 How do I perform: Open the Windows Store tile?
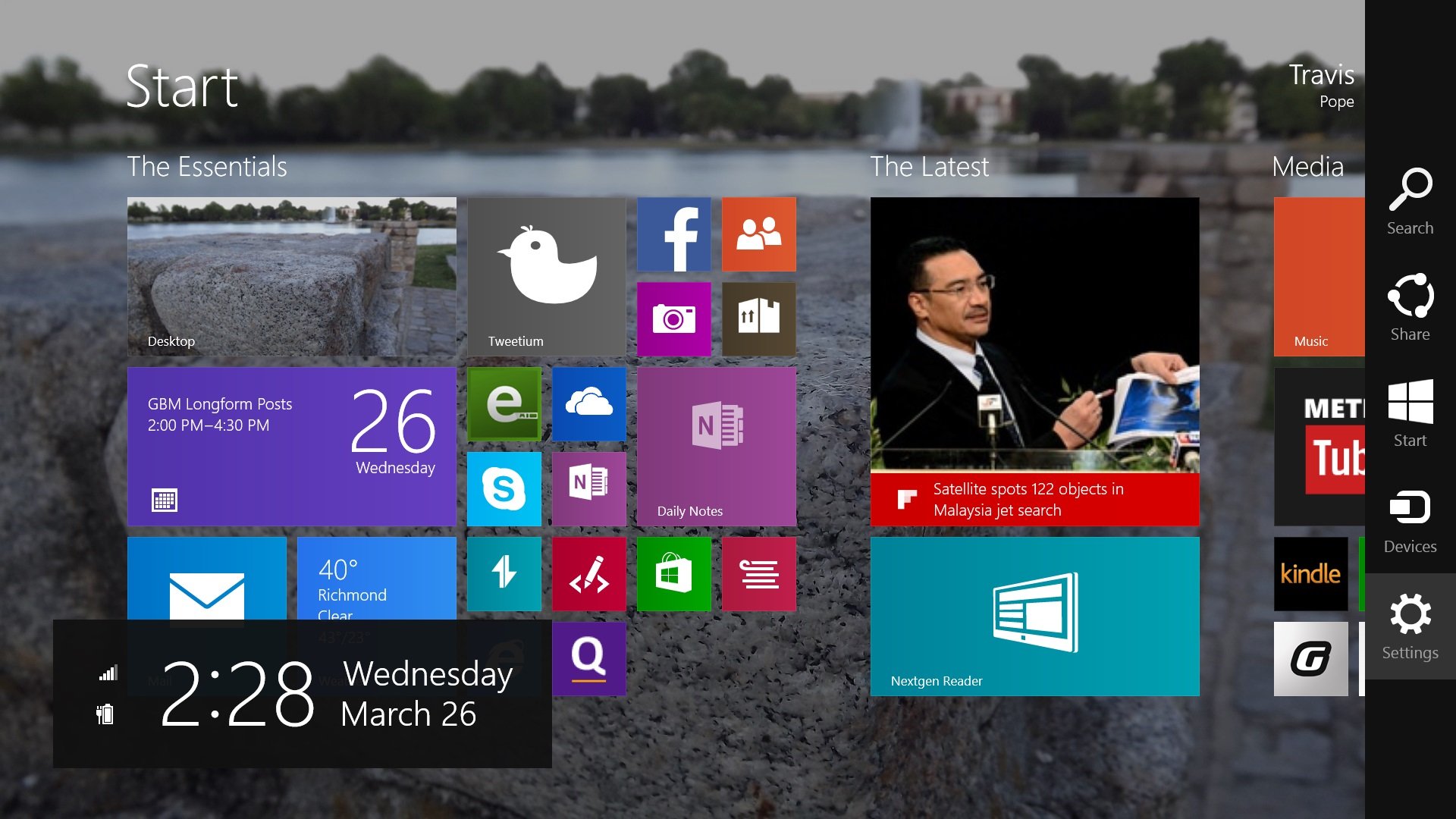pyautogui.click(x=673, y=574)
